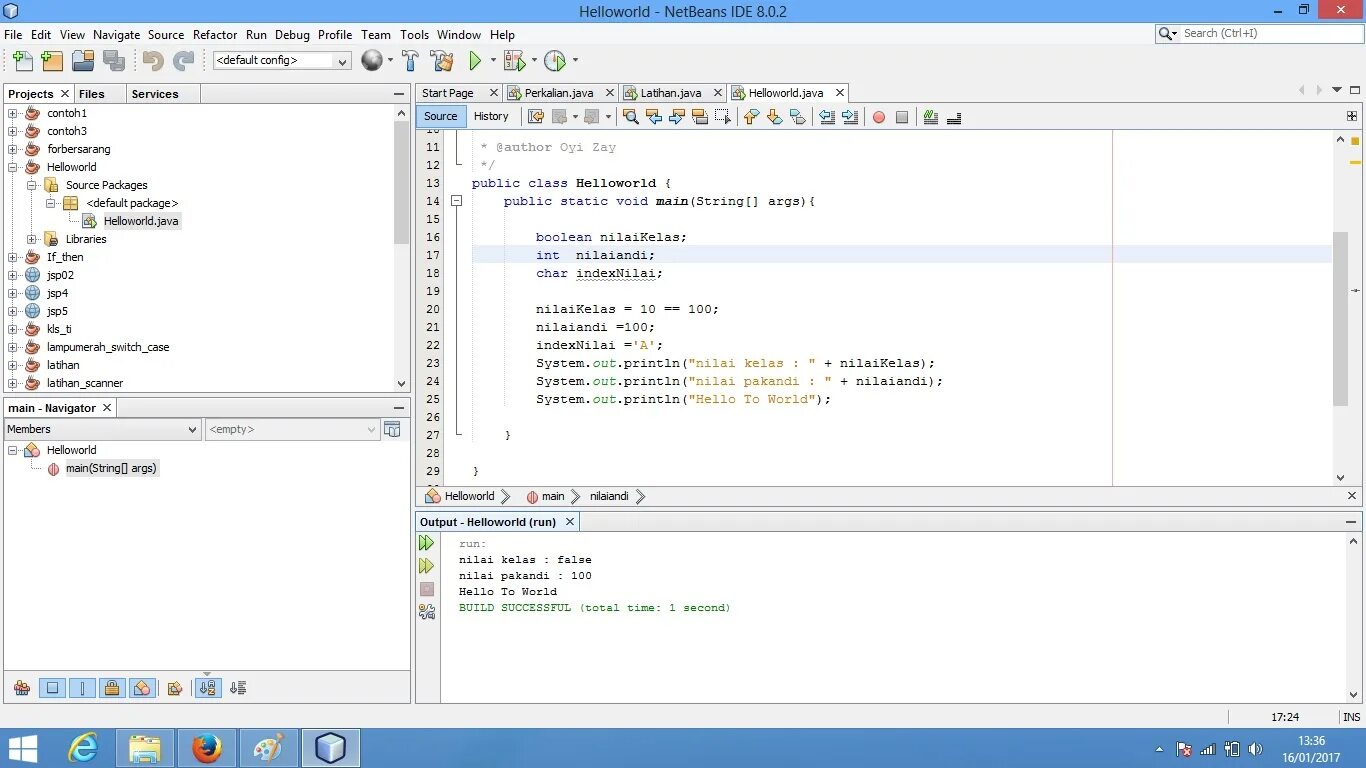Run the project with green play icon
The width and height of the screenshot is (1366, 768).
(x=475, y=61)
